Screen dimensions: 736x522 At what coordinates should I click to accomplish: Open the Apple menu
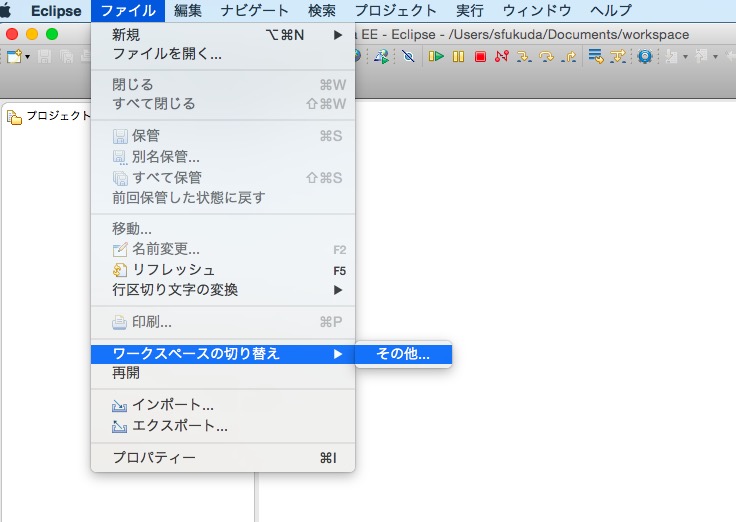(x=7, y=10)
